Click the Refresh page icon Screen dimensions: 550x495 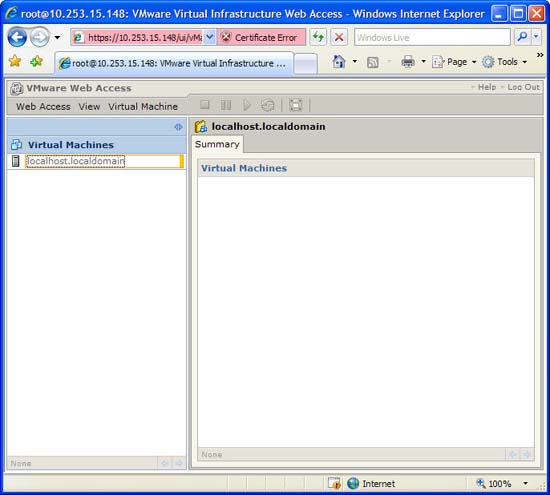click(318, 37)
